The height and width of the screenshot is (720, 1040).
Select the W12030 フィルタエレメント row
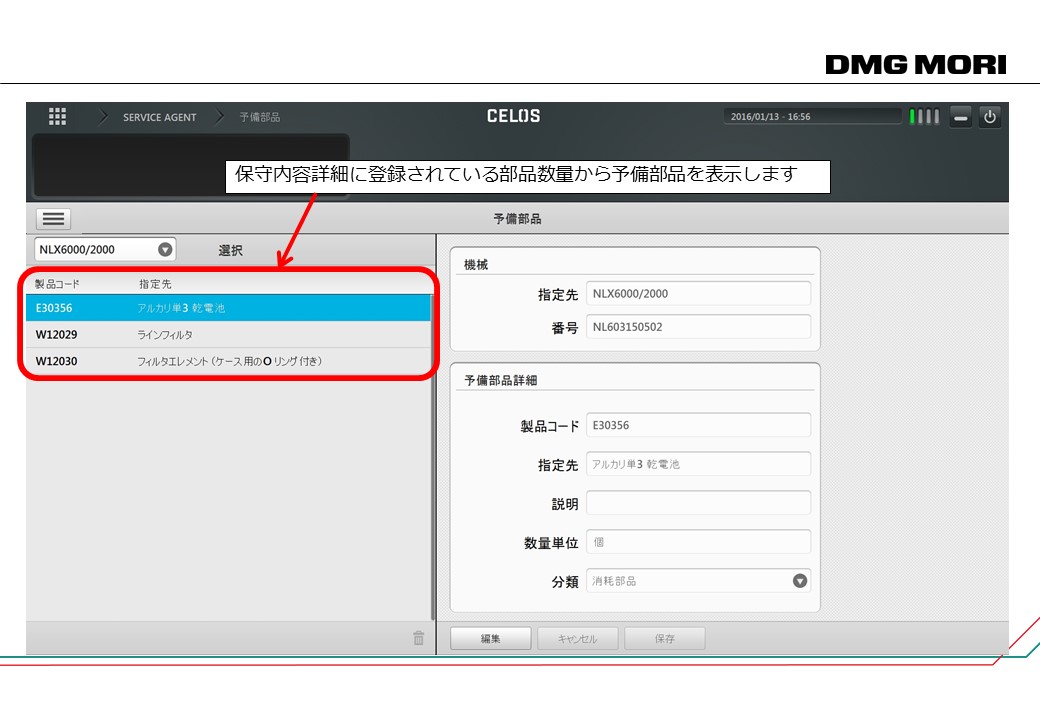(x=229, y=361)
